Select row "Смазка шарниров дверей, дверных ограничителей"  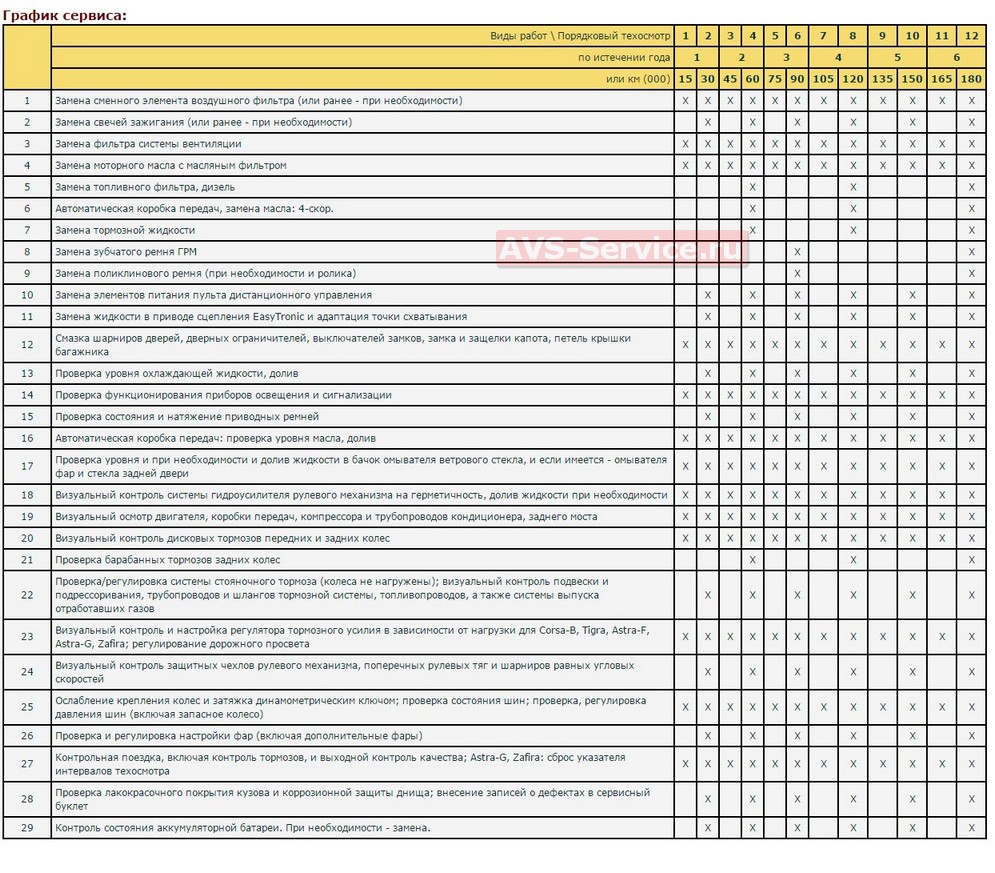point(495,345)
